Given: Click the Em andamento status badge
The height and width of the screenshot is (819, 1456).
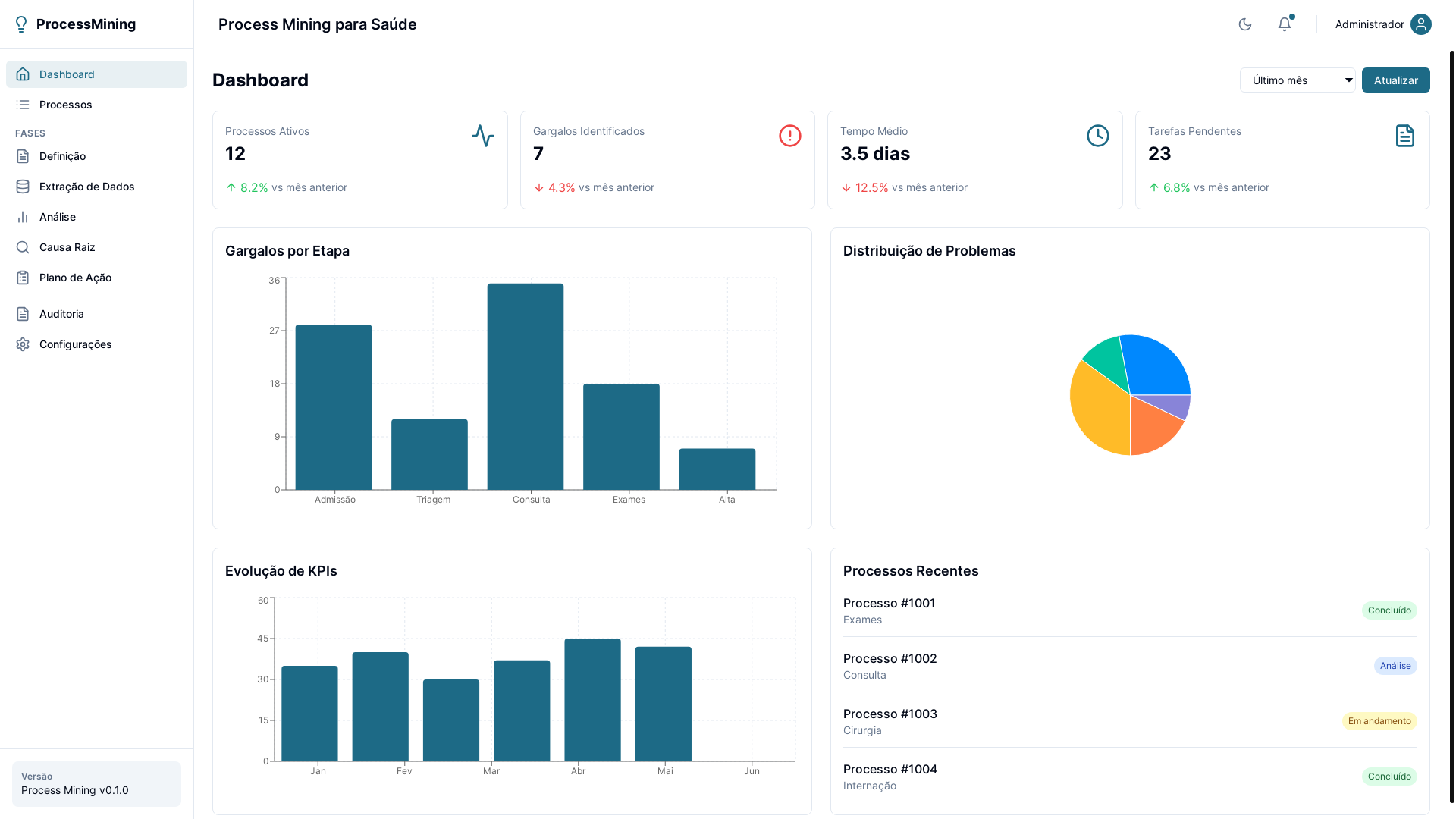Looking at the screenshot, I should coord(1379,721).
